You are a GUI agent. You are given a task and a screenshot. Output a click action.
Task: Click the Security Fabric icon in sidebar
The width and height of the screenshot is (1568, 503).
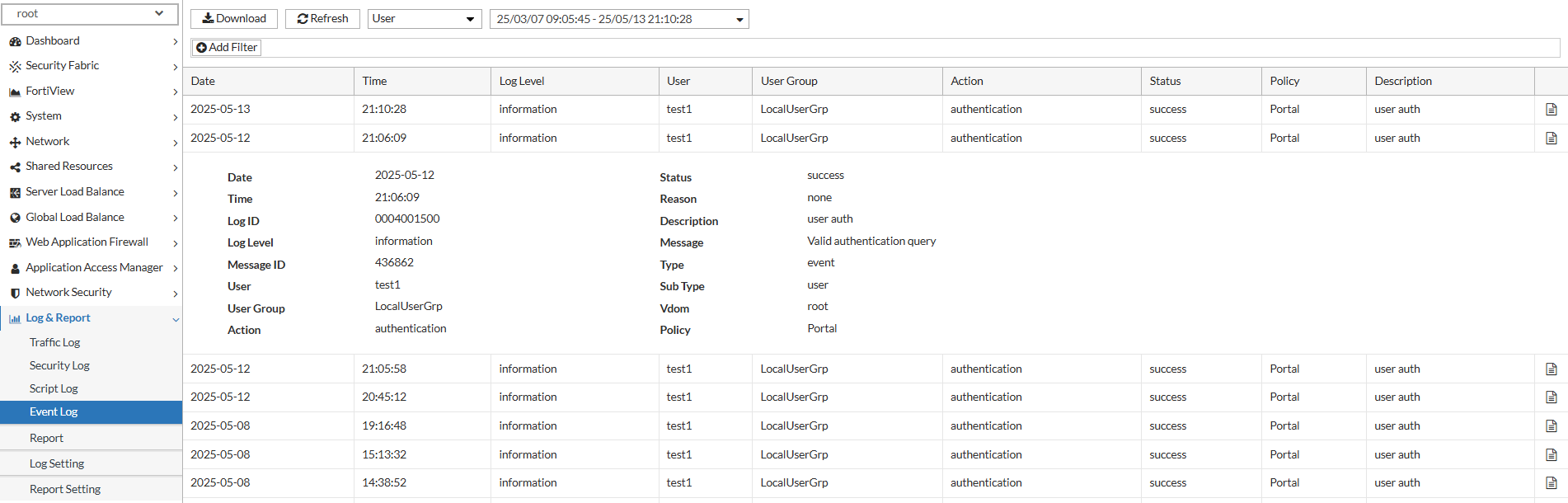[15, 66]
